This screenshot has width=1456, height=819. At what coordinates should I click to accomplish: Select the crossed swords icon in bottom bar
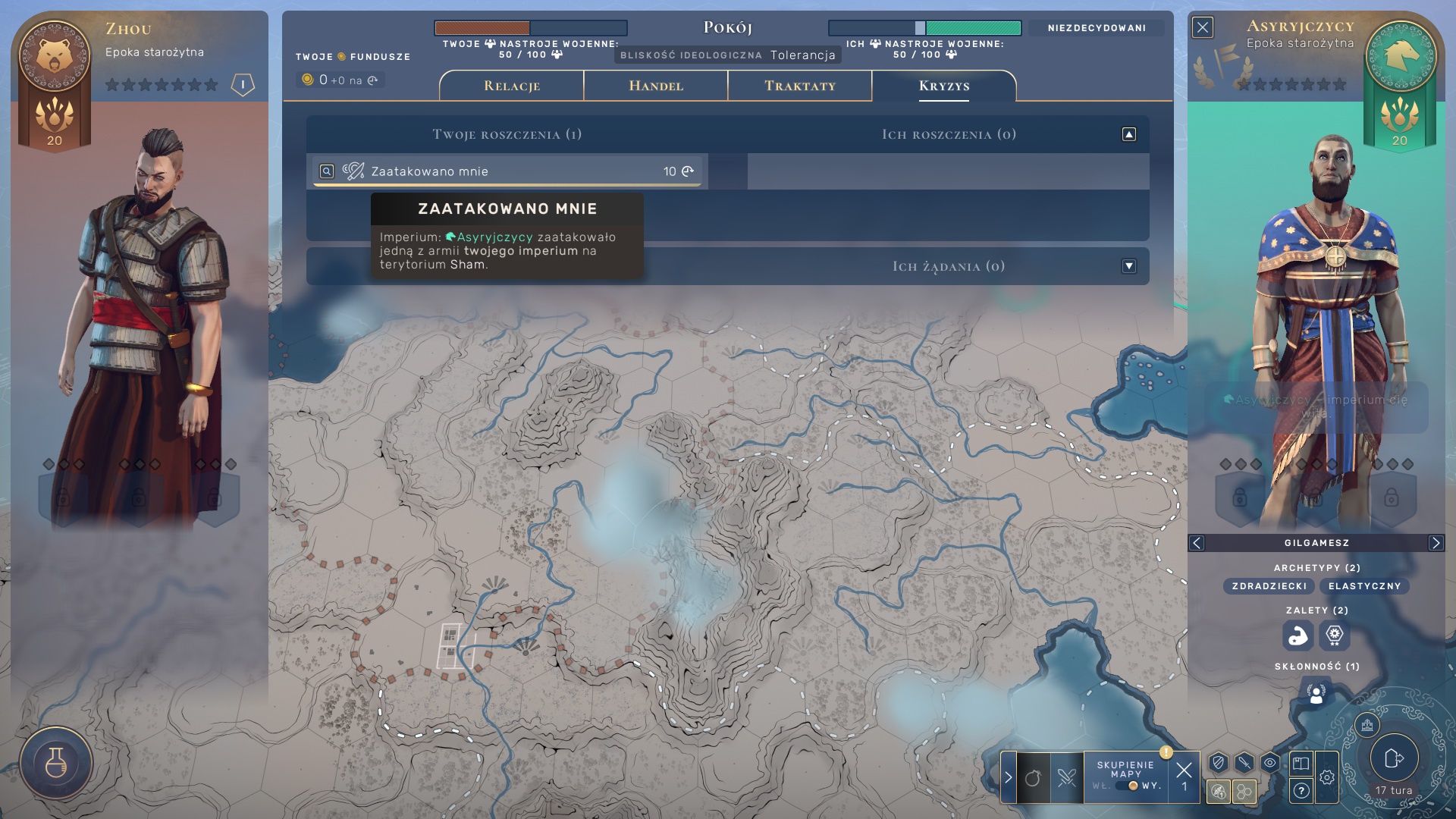click(x=1067, y=778)
